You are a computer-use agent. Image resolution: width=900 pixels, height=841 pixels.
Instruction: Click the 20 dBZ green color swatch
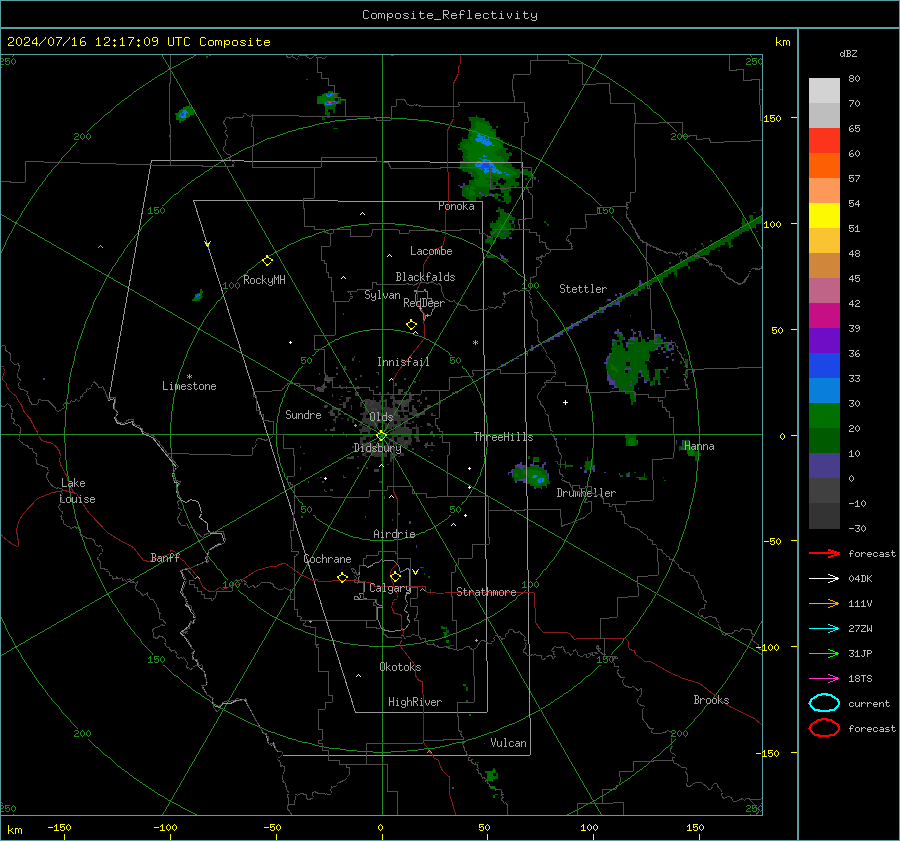[824, 415]
